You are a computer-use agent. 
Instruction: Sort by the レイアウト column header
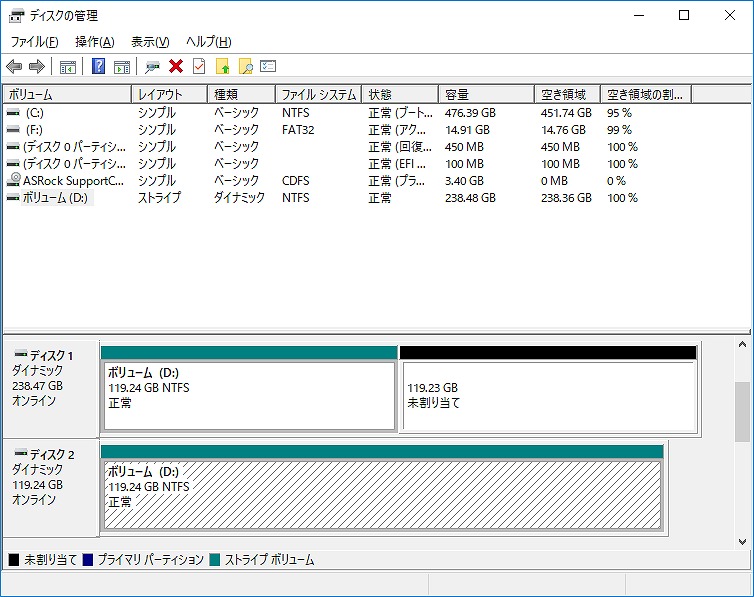pyautogui.click(x=170, y=95)
